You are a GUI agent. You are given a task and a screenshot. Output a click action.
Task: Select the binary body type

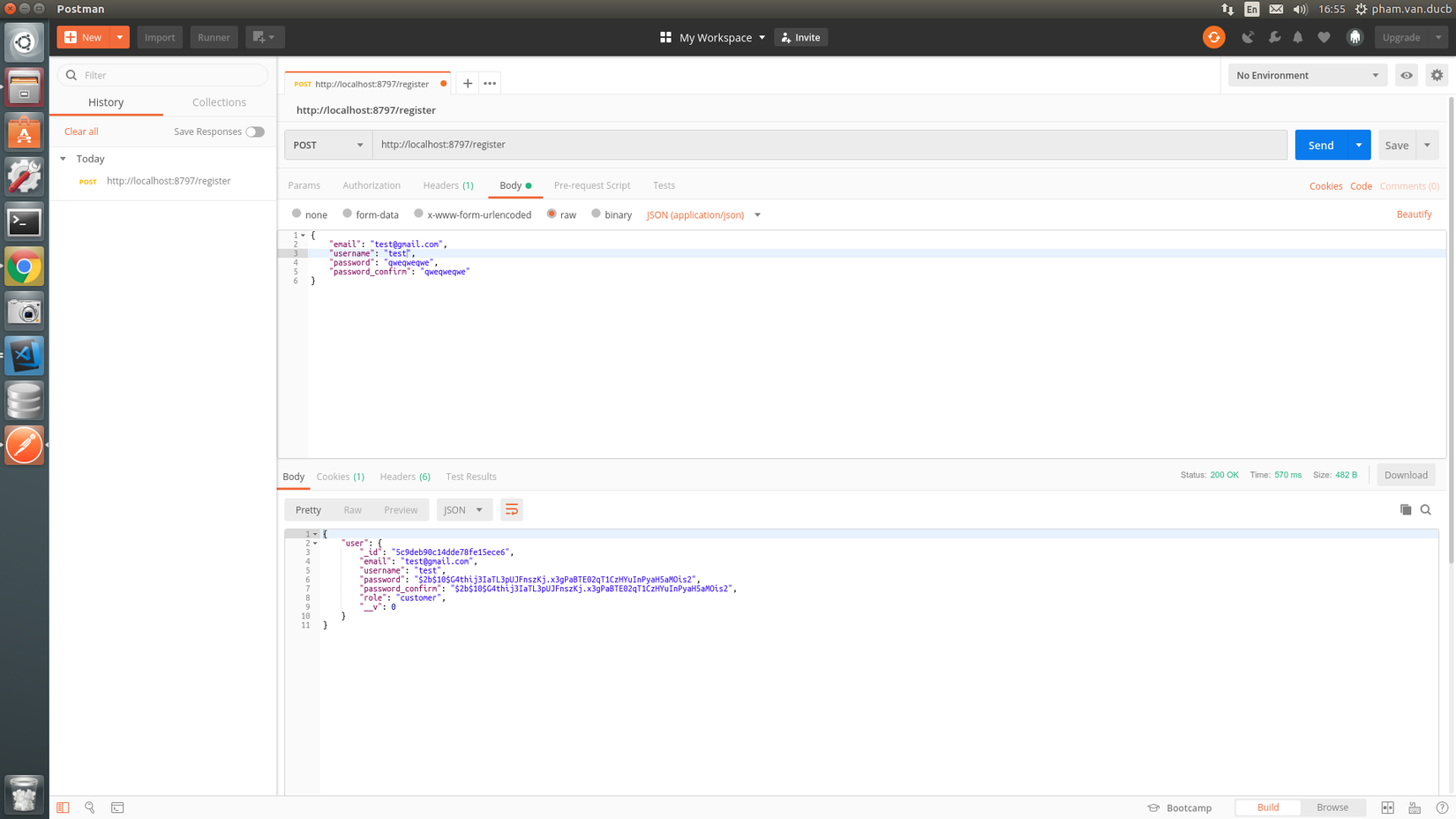click(597, 214)
